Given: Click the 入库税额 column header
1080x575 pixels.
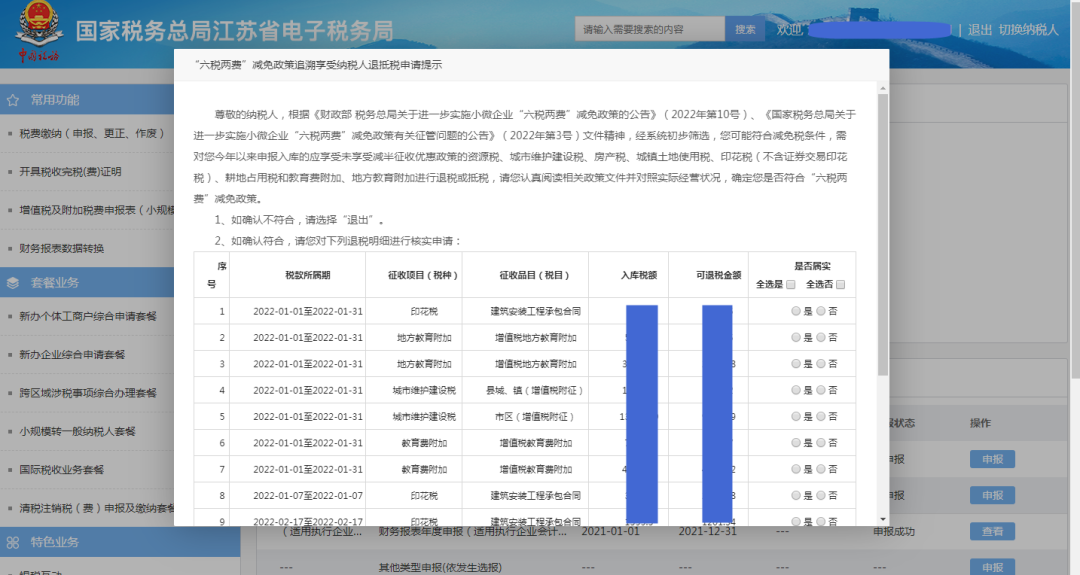Looking at the screenshot, I should coord(638,275).
